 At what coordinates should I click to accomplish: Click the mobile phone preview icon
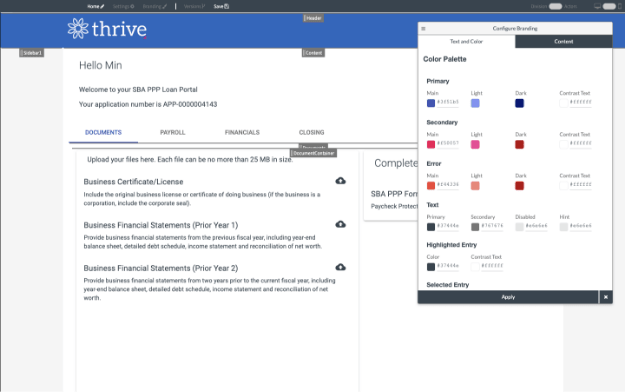620,6
